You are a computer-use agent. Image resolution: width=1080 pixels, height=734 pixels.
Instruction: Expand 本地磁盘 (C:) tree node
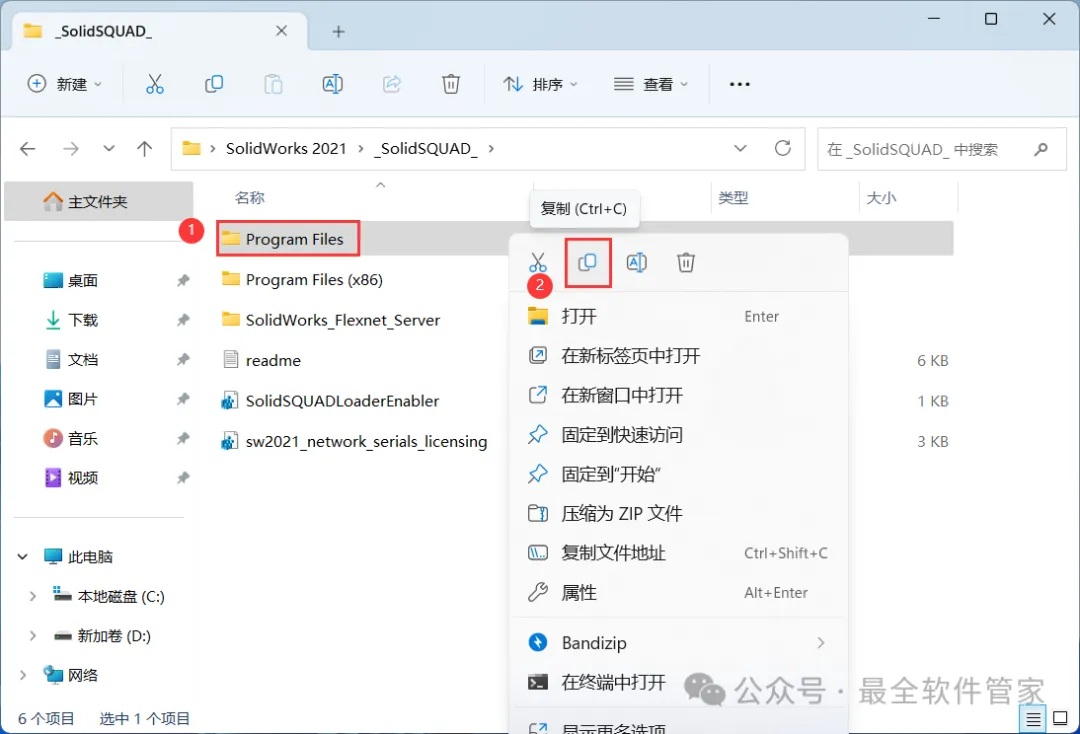(32, 596)
